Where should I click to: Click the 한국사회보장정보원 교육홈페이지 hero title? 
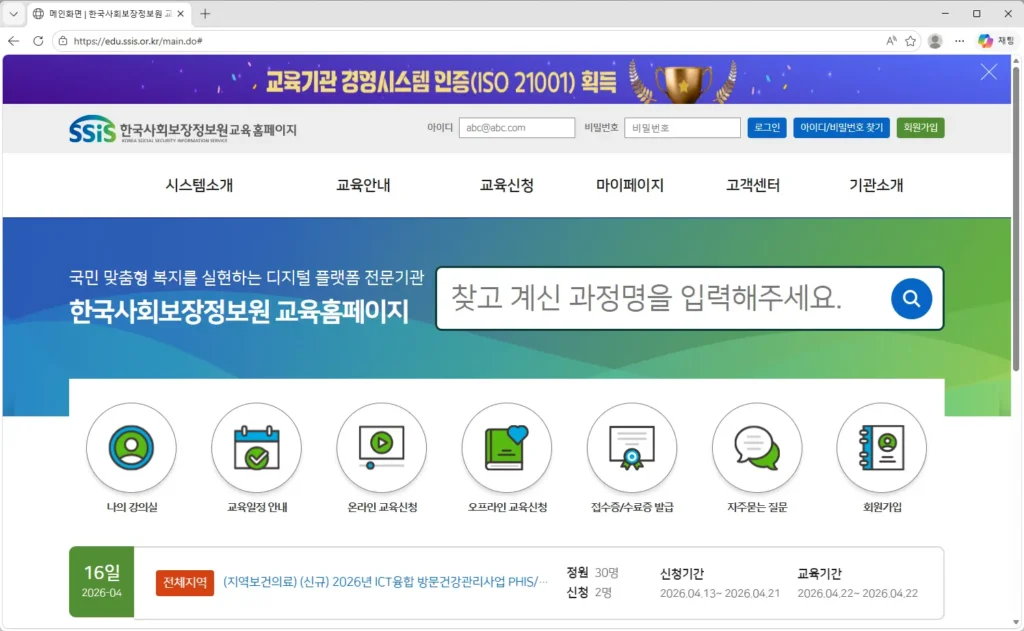coord(239,311)
